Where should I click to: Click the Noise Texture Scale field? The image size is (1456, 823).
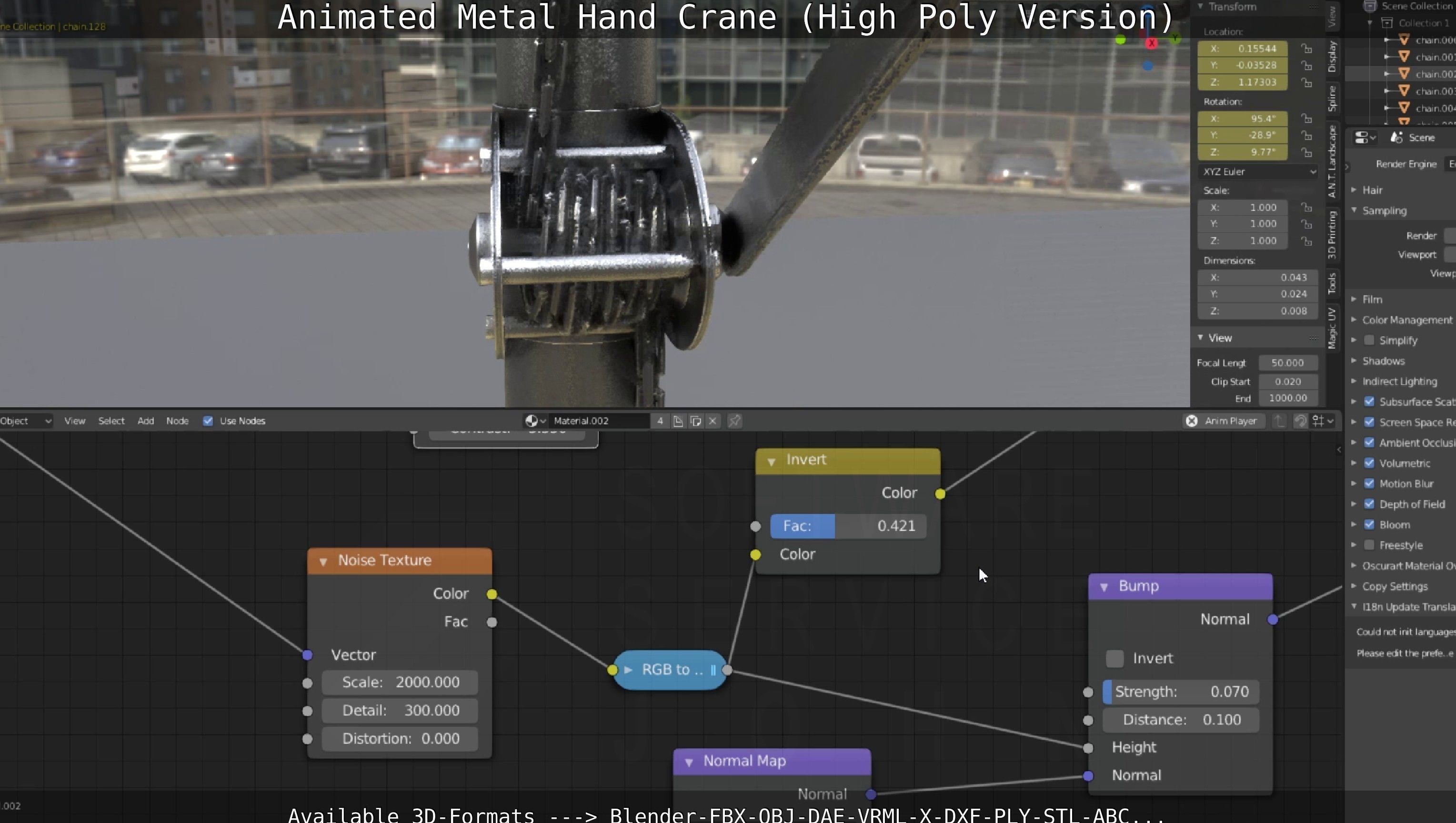(400, 682)
